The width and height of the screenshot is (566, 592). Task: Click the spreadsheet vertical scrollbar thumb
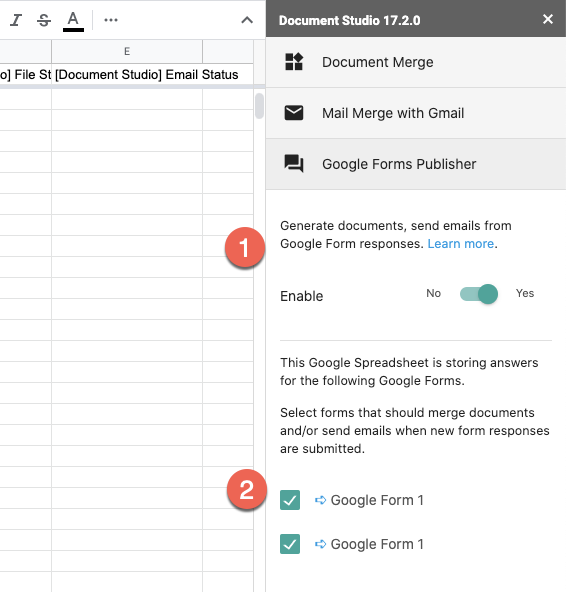(259, 106)
